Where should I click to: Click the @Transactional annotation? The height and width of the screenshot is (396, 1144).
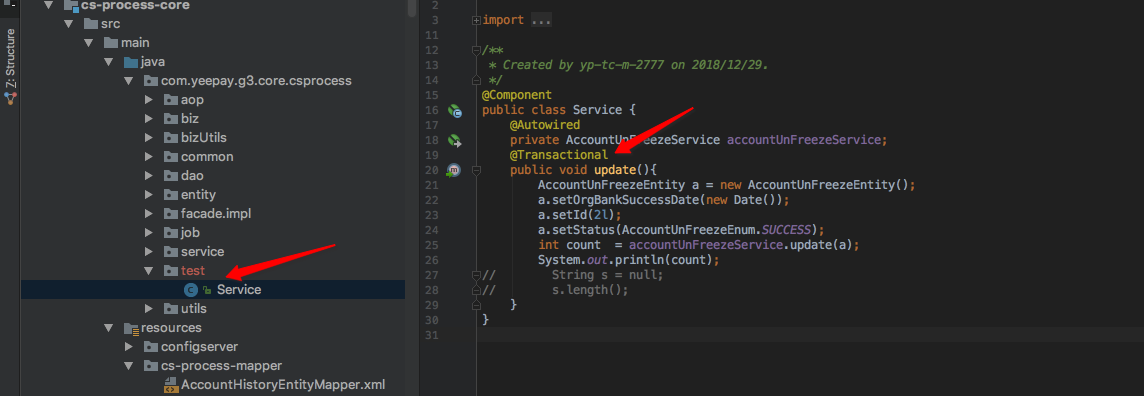[559, 155]
